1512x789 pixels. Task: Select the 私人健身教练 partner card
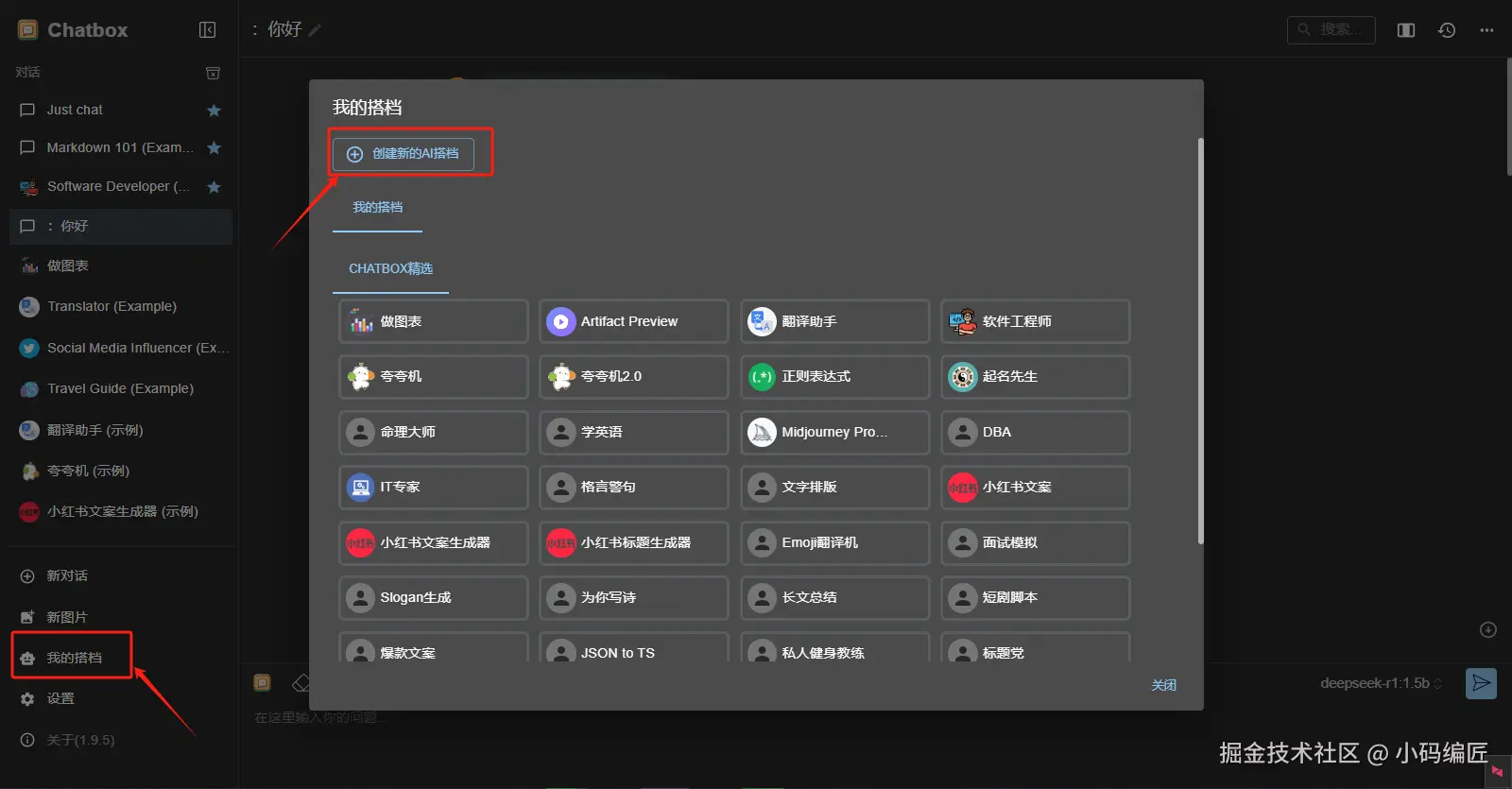pos(834,647)
